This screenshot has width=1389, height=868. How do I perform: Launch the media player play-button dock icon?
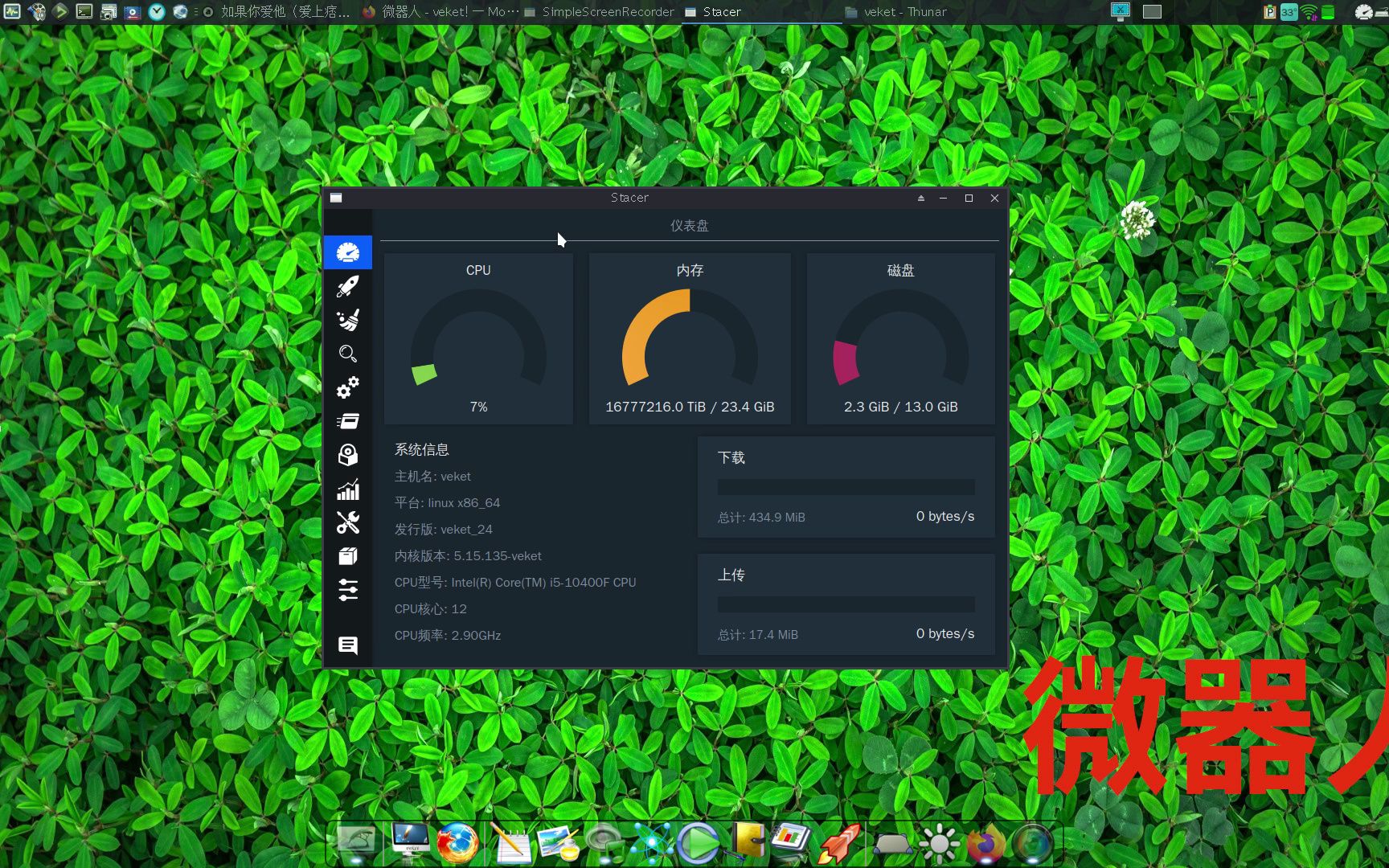coord(699,843)
